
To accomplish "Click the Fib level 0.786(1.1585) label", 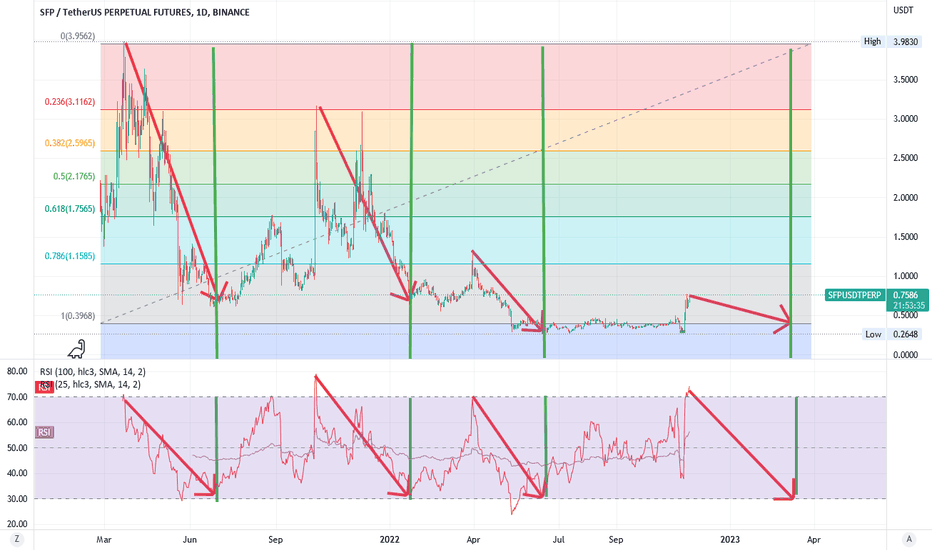I will (70, 256).
